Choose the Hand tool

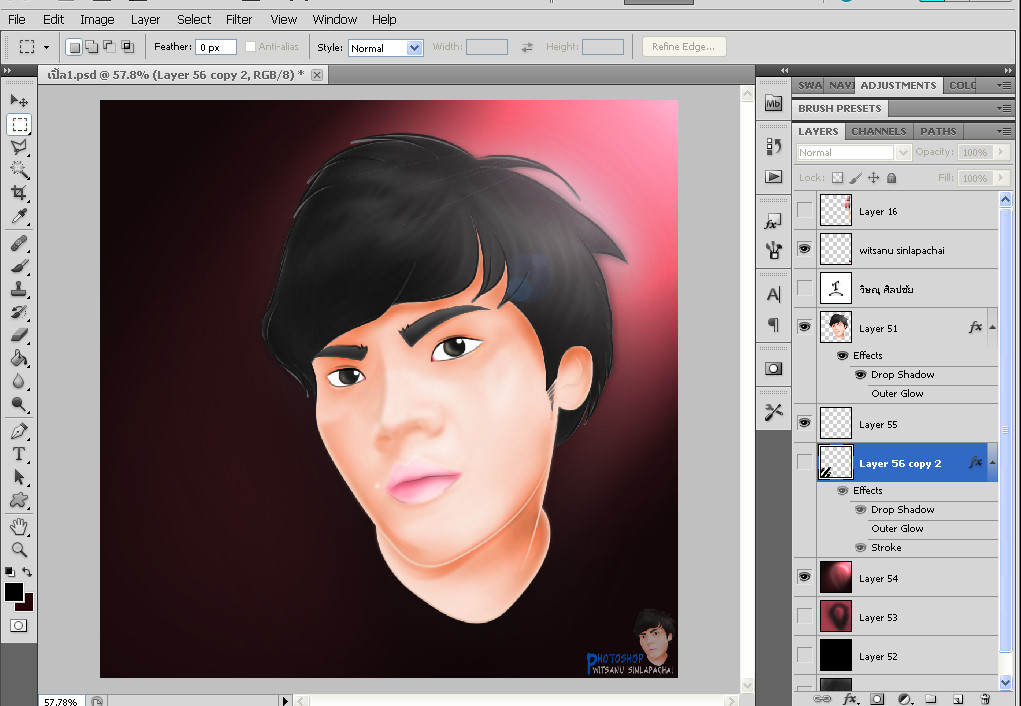pyautogui.click(x=19, y=526)
